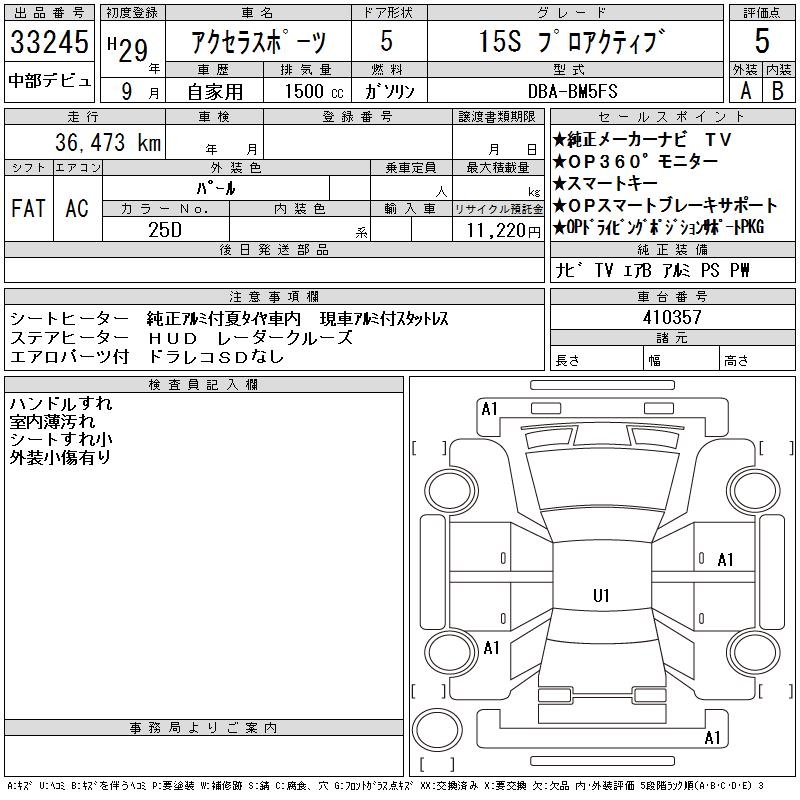Select shift type FAT
Screen dimensions: 800x800
(x=29, y=208)
